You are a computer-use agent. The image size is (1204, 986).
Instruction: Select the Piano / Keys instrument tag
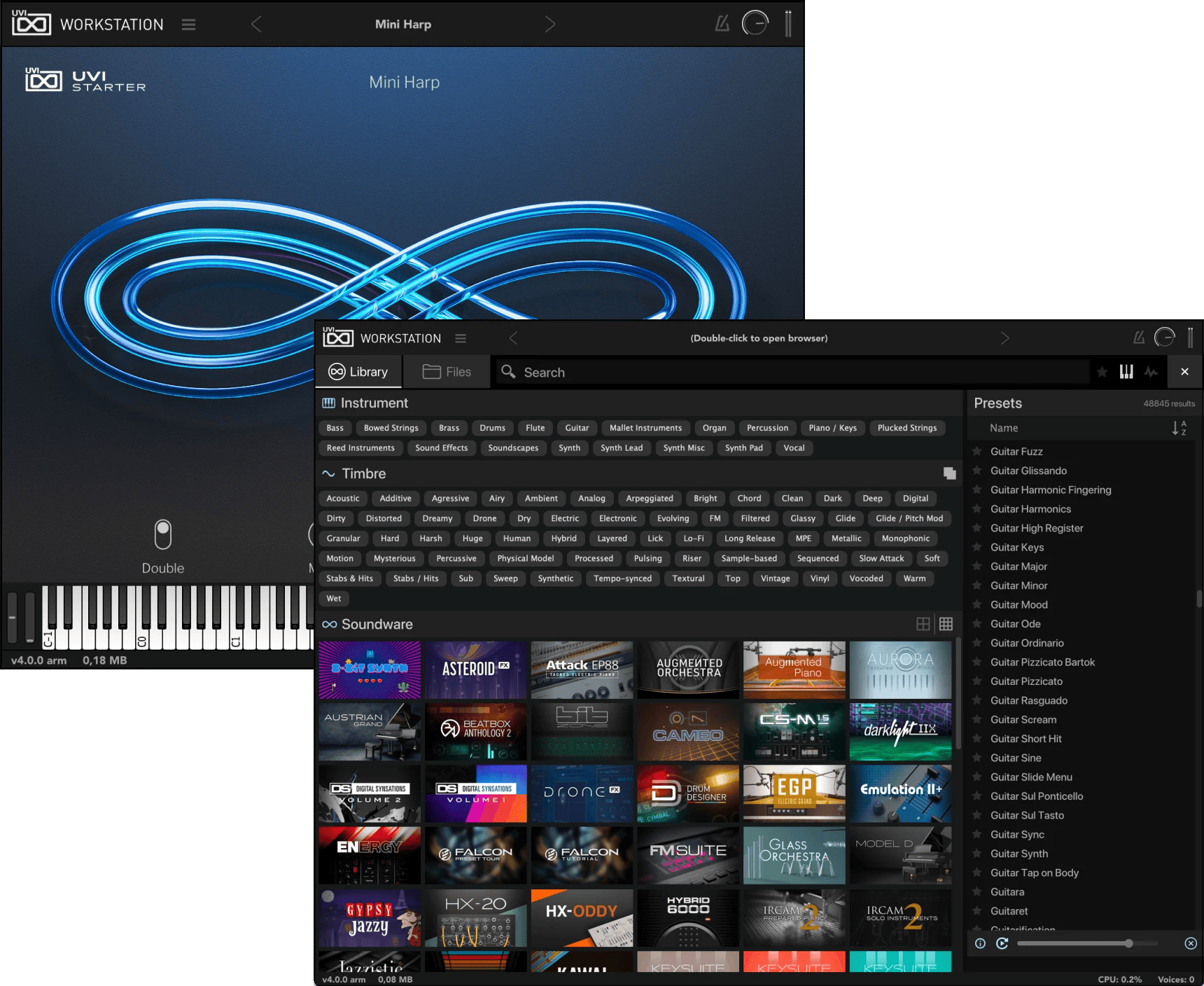pyautogui.click(x=832, y=428)
